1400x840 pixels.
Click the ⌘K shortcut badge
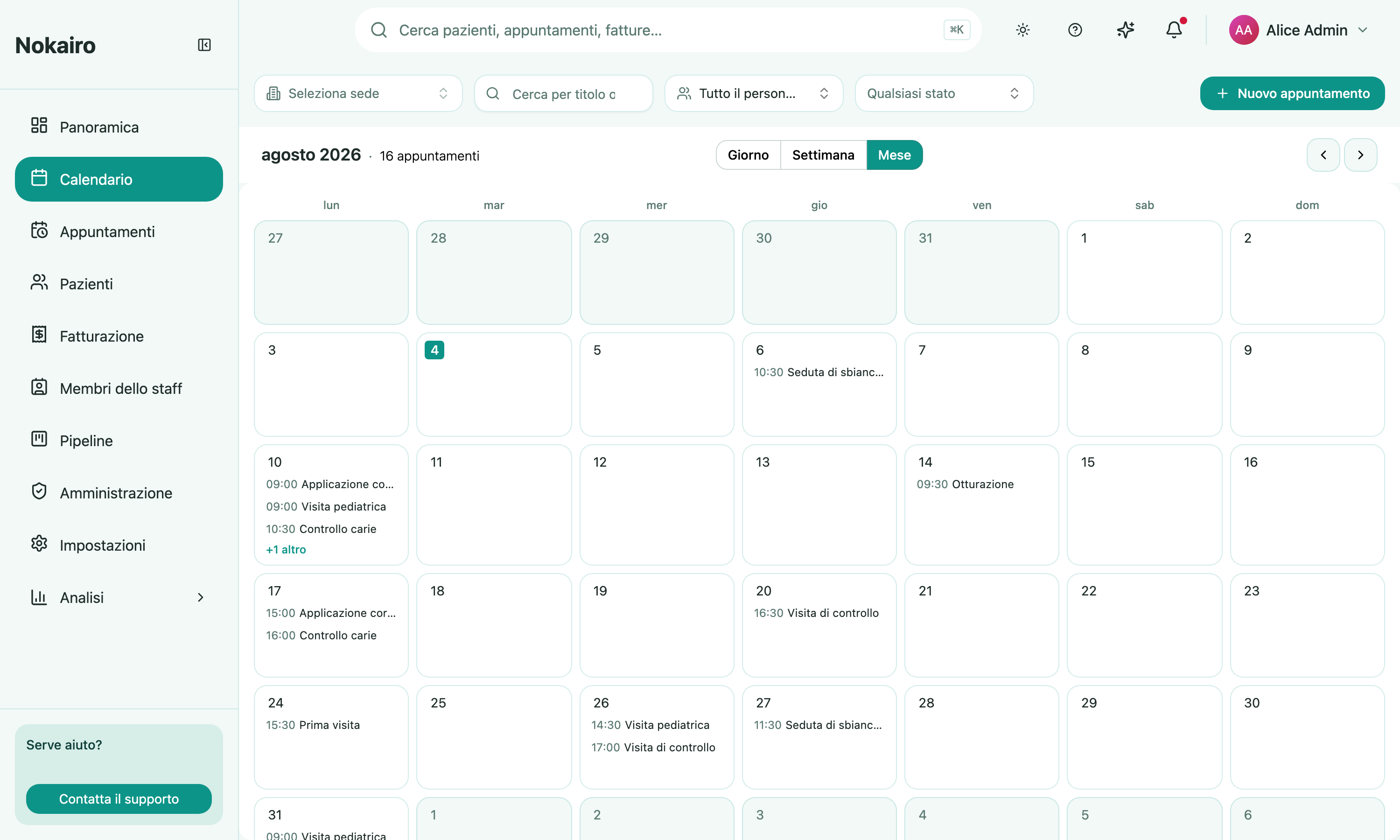click(x=957, y=30)
